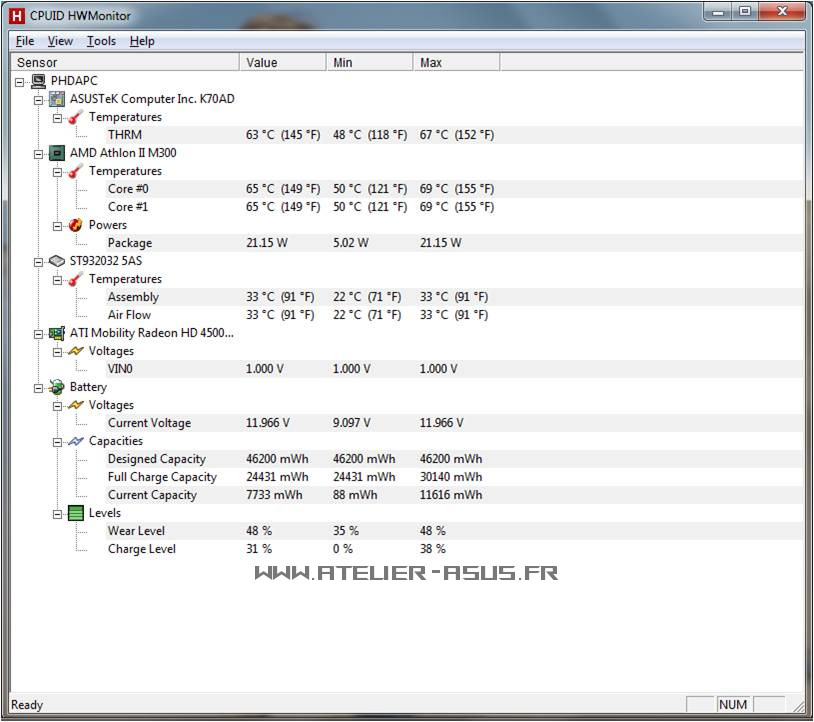Image resolution: width=814 pixels, height=722 pixels.
Task: Click the ATI Mobility Radeon graphics card icon
Action: click(x=57, y=333)
